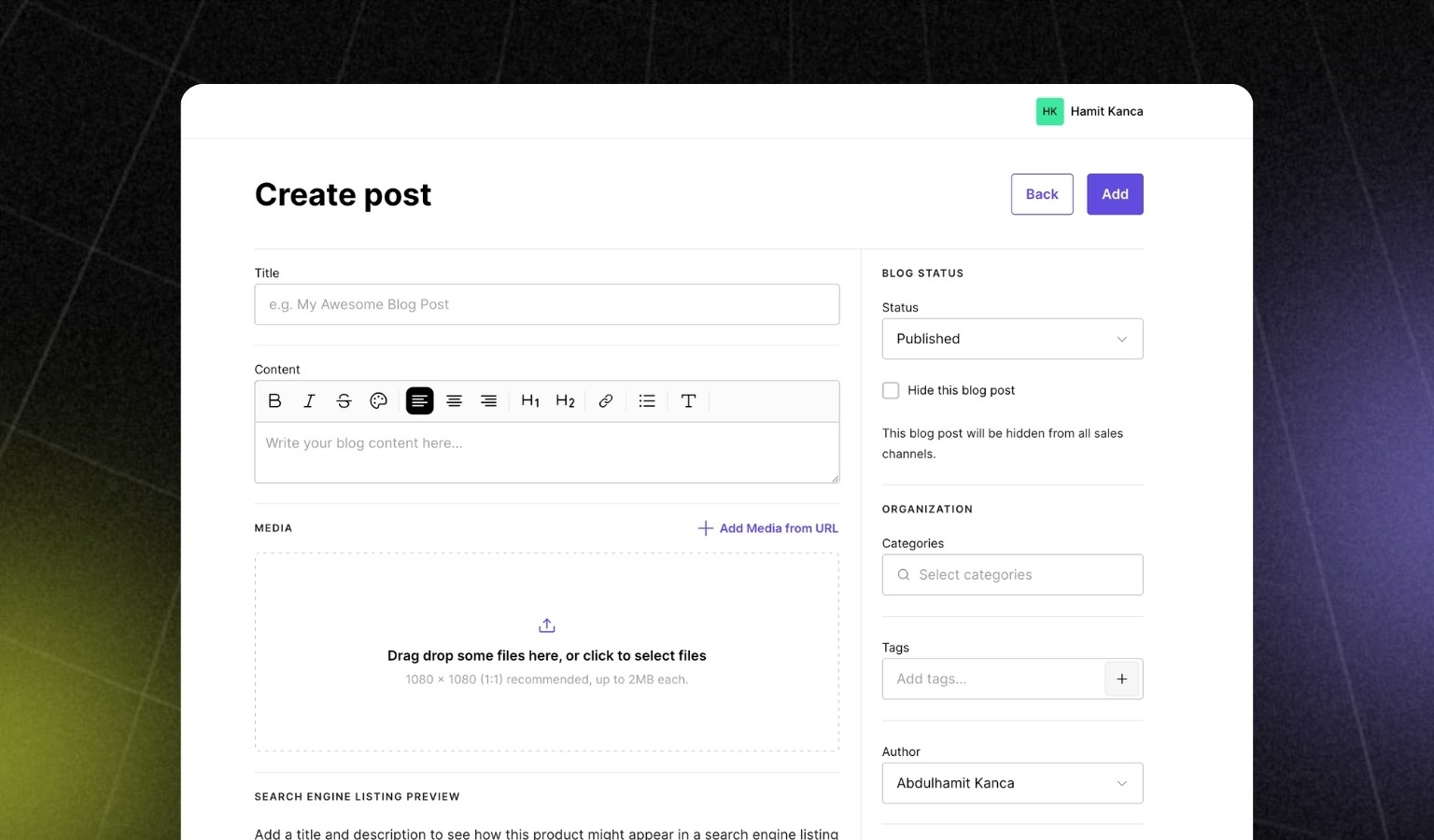Click the plus button beside Add tags
Screen dimensions: 1434x840
click(1122, 679)
